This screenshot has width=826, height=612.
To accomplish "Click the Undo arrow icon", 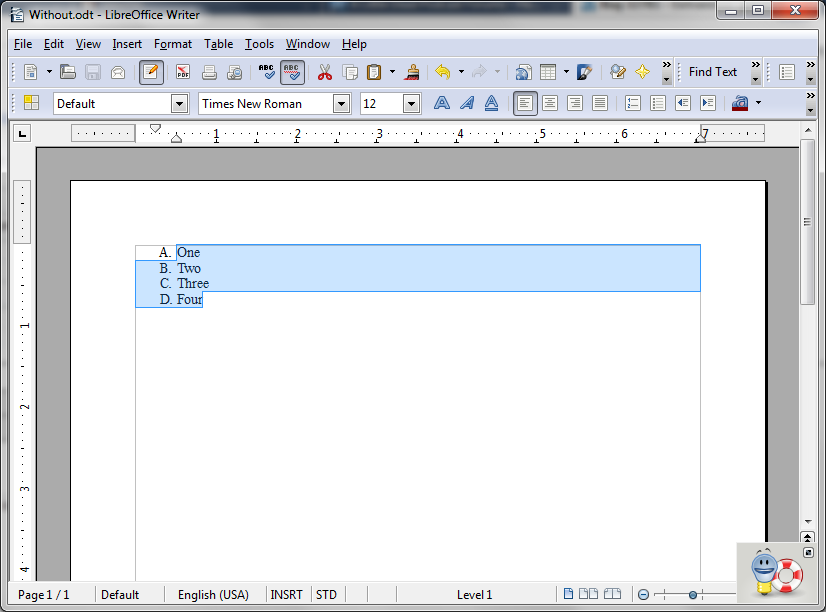I will pyautogui.click(x=442, y=72).
